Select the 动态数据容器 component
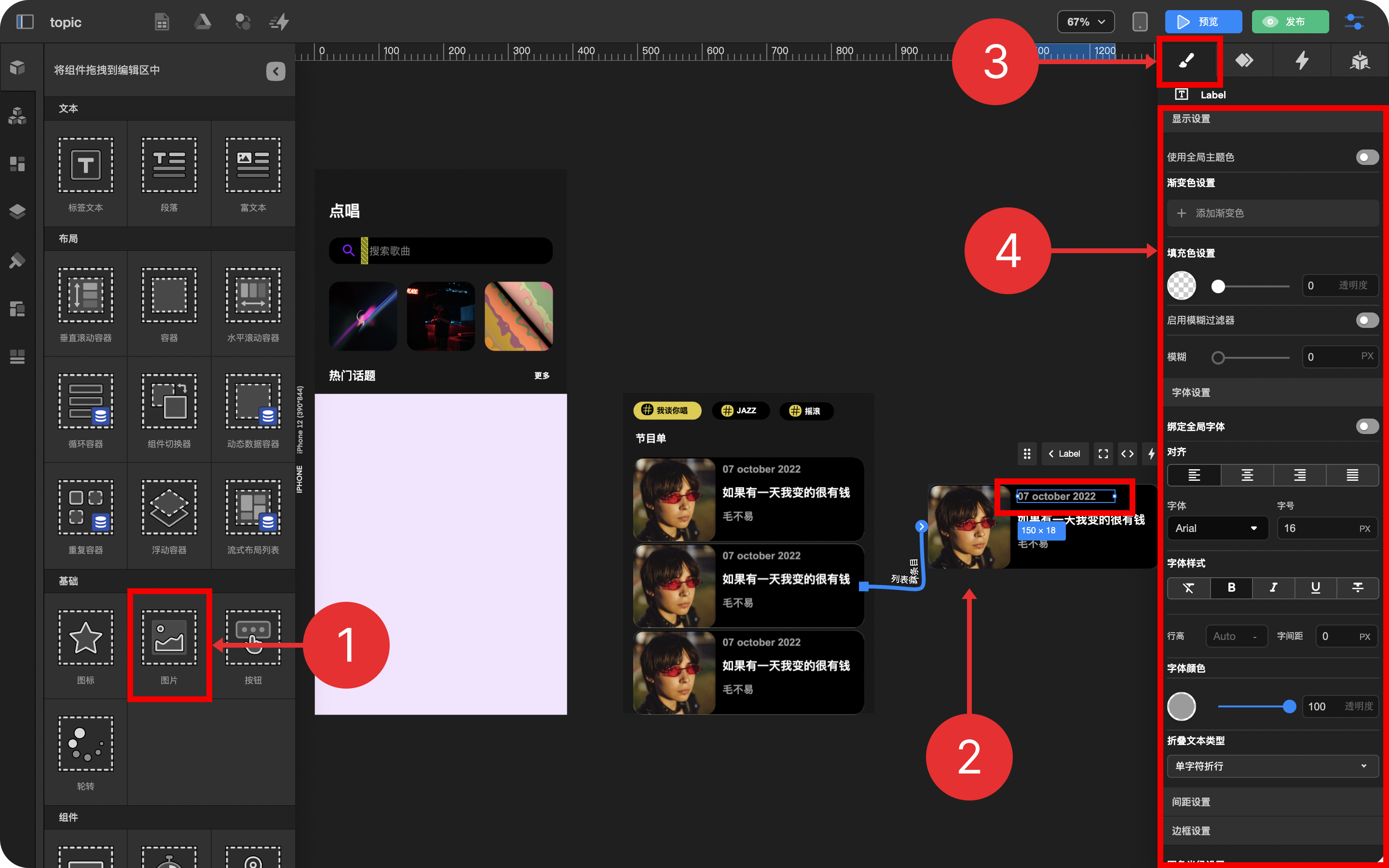 pos(253,410)
